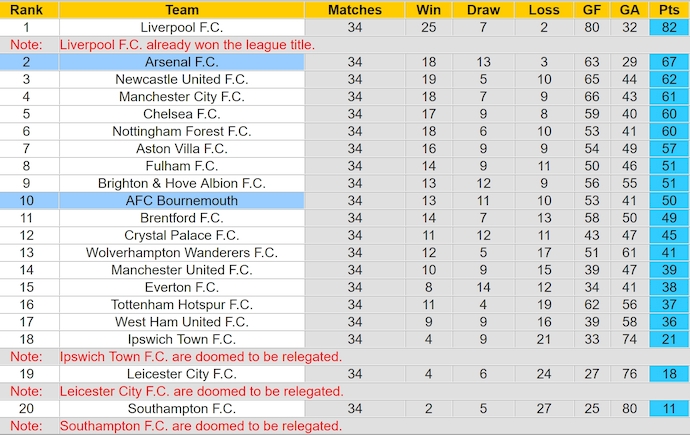
Task: Click Brighton & Hove Albion F.C.
Action: [x=182, y=183]
